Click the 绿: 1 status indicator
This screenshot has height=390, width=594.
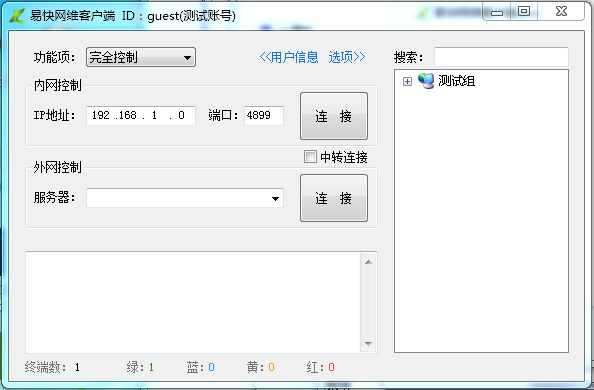(x=140, y=367)
